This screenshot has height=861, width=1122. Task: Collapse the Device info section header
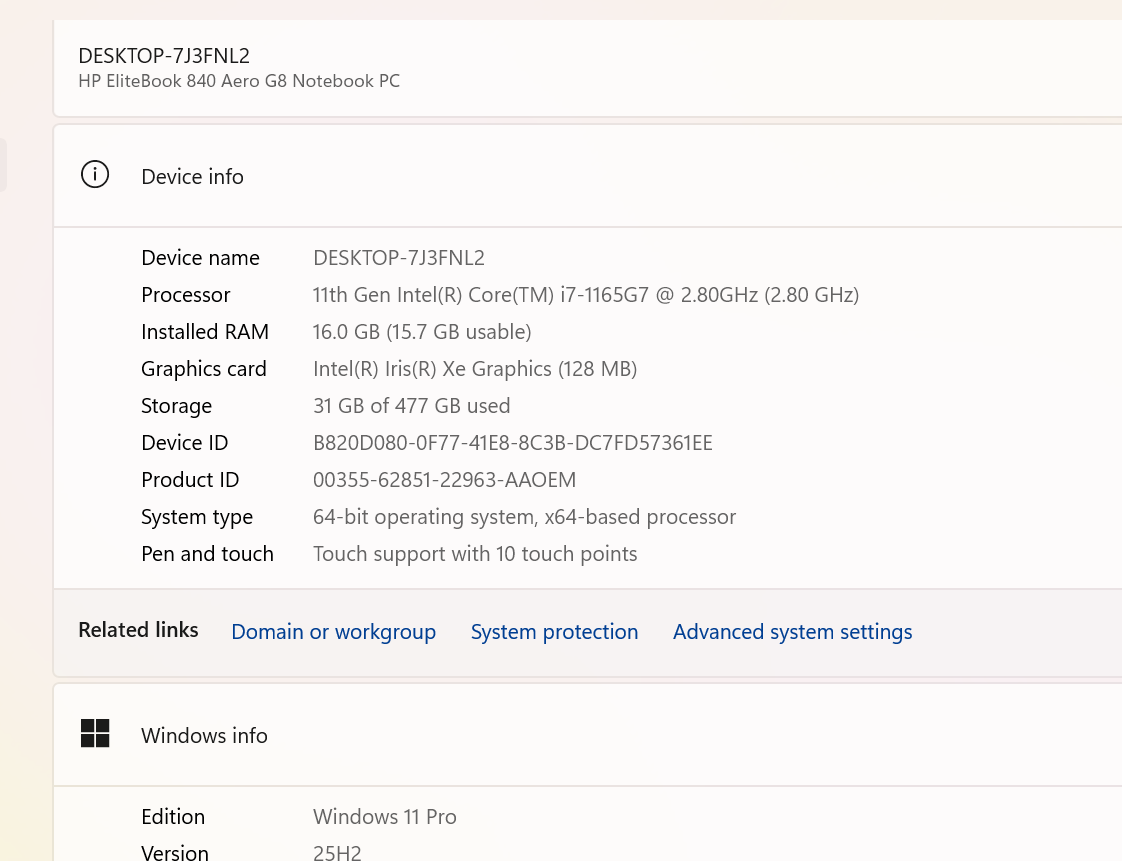tap(587, 176)
